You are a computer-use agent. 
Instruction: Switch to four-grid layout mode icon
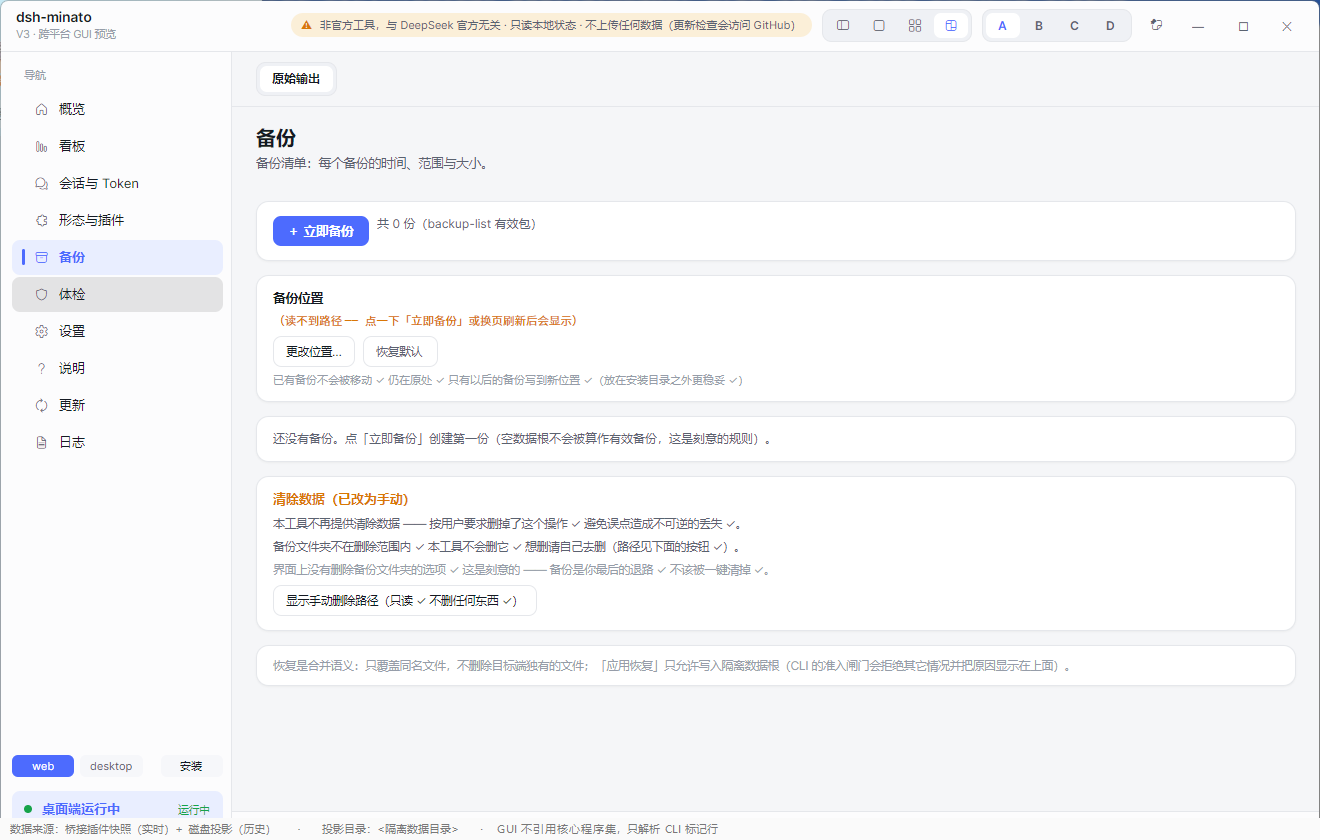pos(915,26)
